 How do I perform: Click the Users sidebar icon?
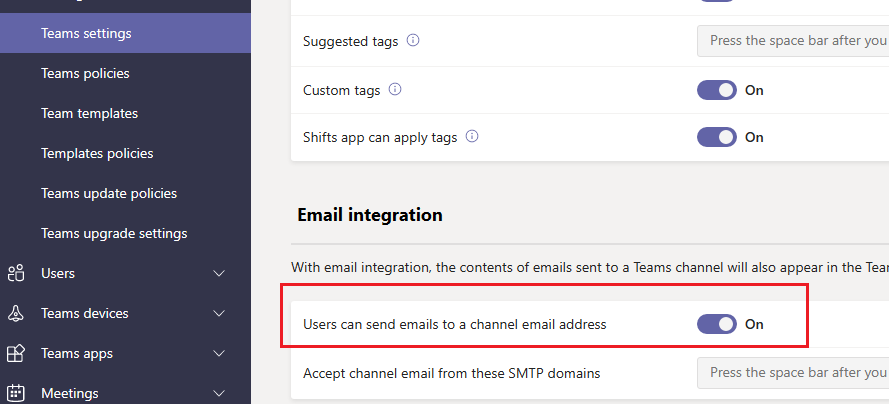click(16, 274)
